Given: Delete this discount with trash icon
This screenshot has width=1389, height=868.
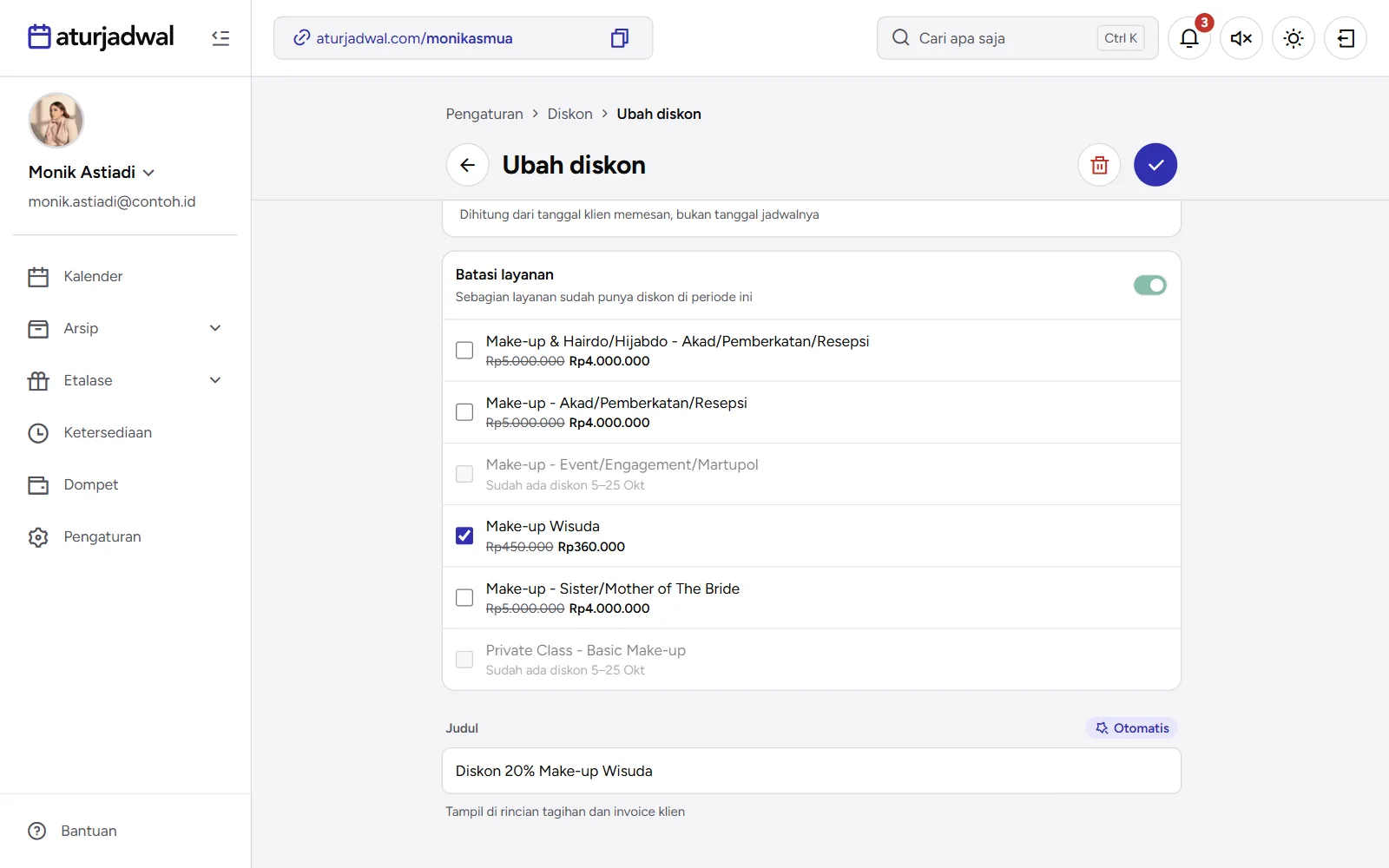Looking at the screenshot, I should 1099,165.
